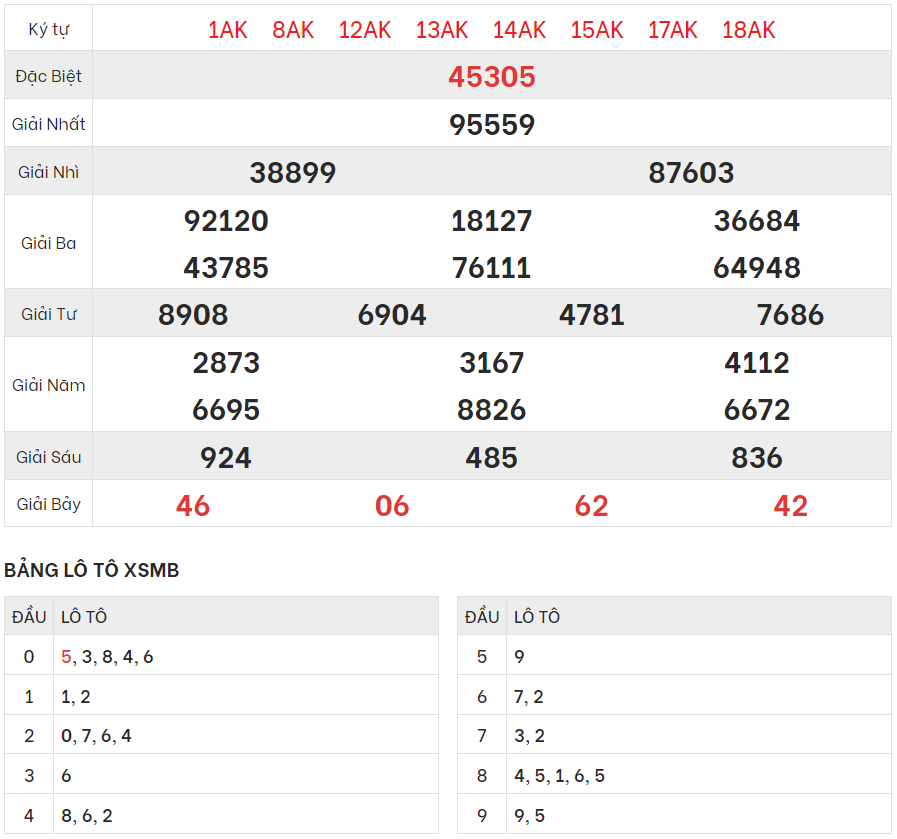This screenshot has width=897, height=839.
Task: Click the special prize number 45305
Action: coord(491,77)
